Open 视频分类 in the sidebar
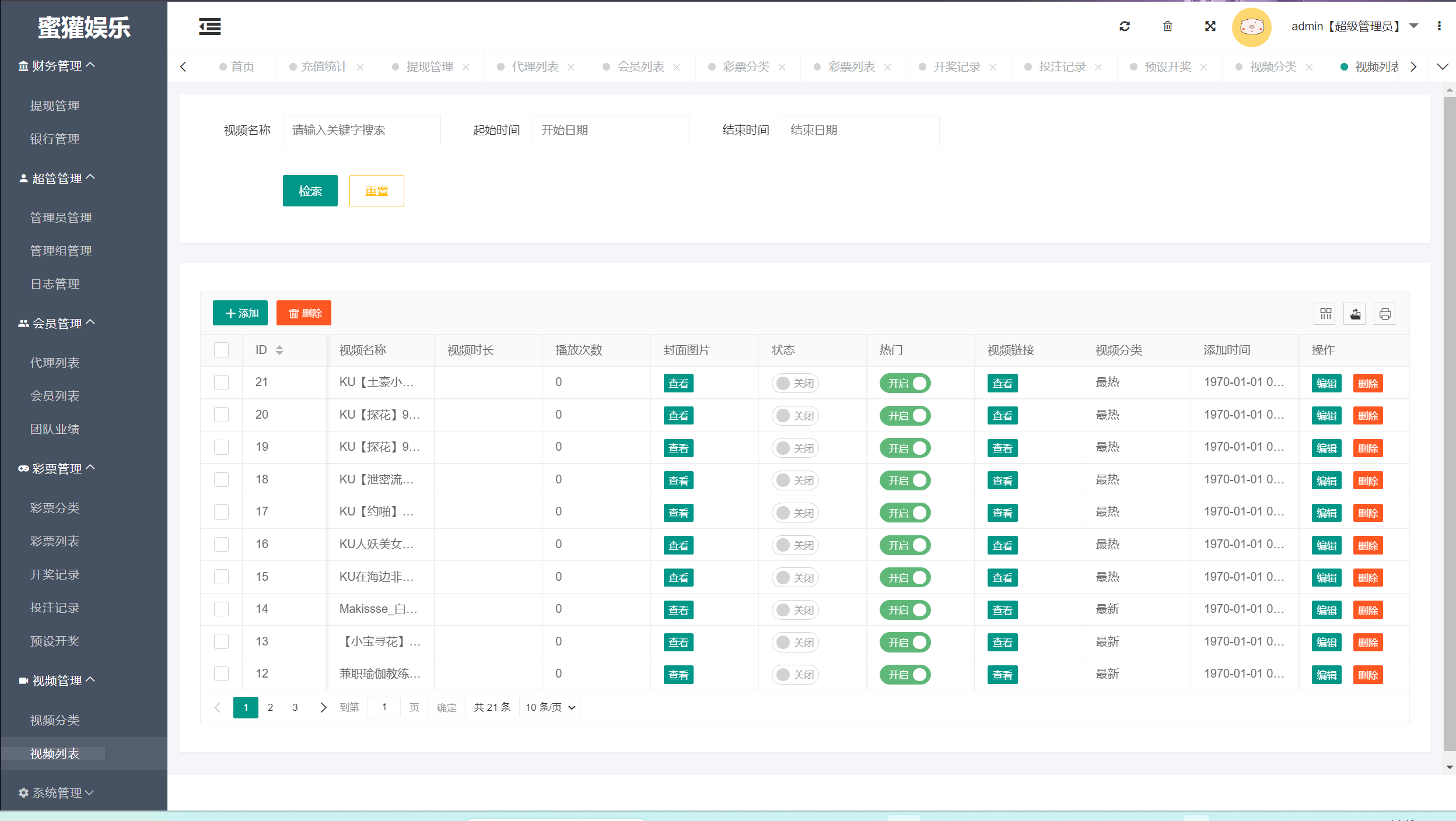The width and height of the screenshot is (1456, 821). [x=55, y=721]
